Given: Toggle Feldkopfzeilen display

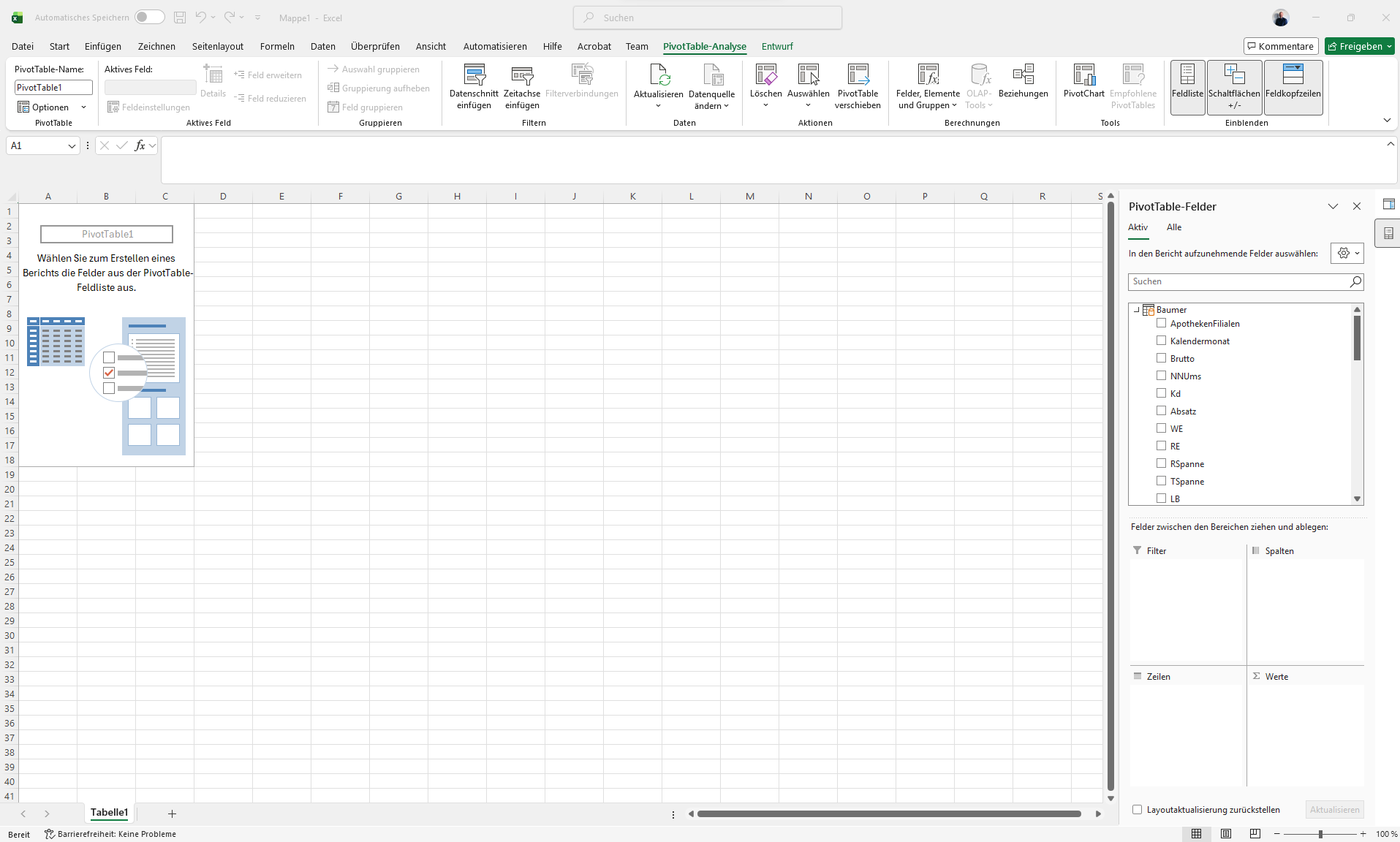Looking at the screenshot, I should (1293, 87).
